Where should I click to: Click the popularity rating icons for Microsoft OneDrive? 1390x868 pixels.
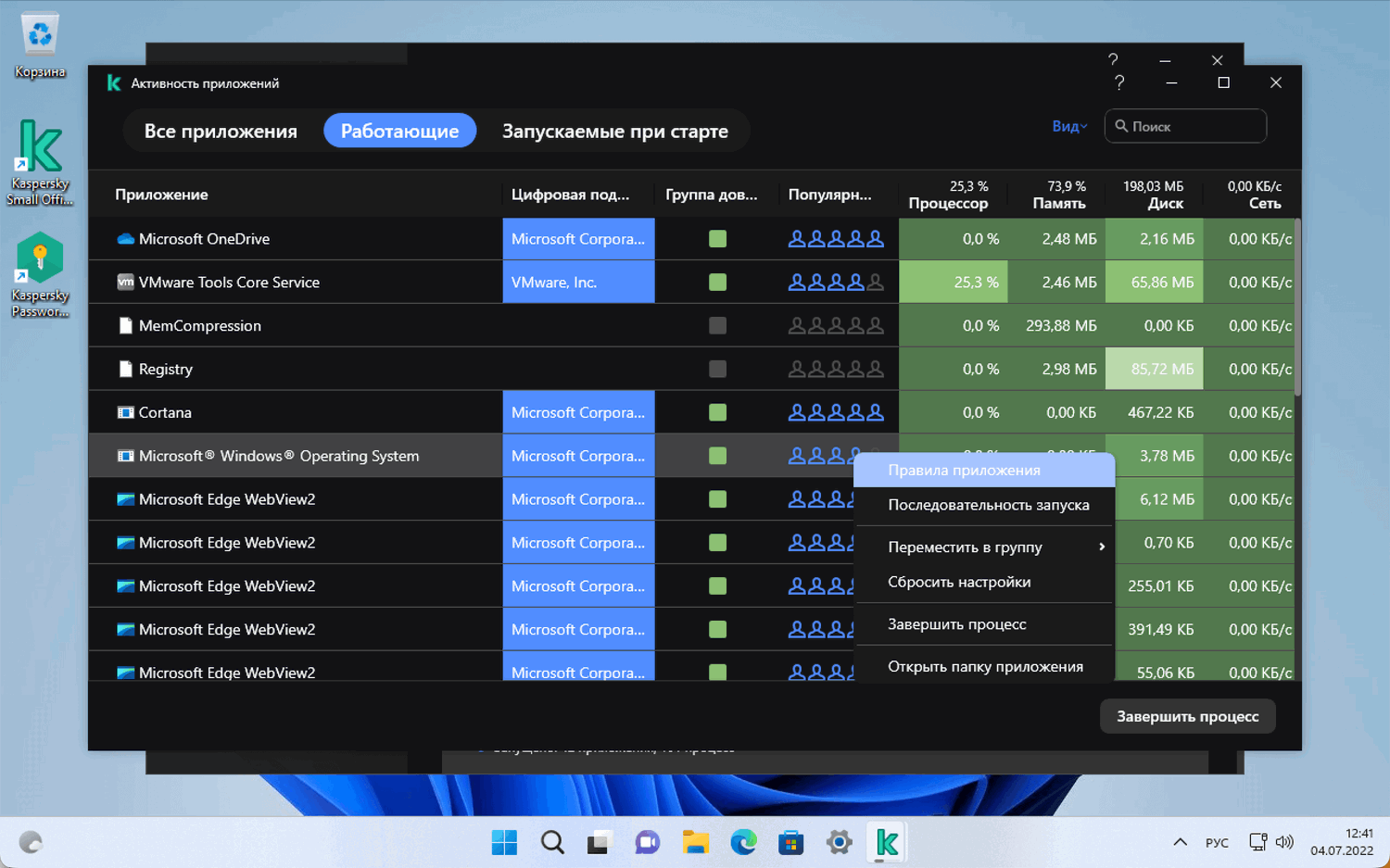pyautogui.click(x=836, y=239)
